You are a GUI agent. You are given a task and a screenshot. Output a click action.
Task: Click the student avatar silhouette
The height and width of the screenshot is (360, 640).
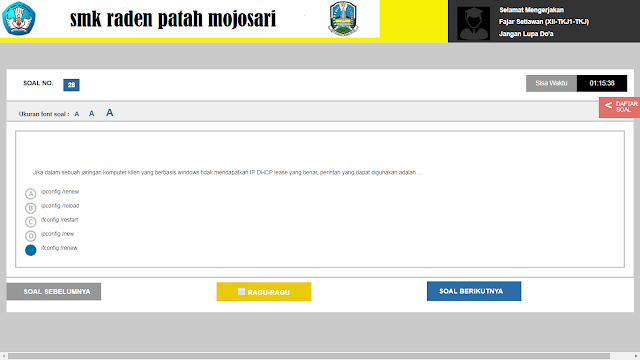[x=473, y=23]
